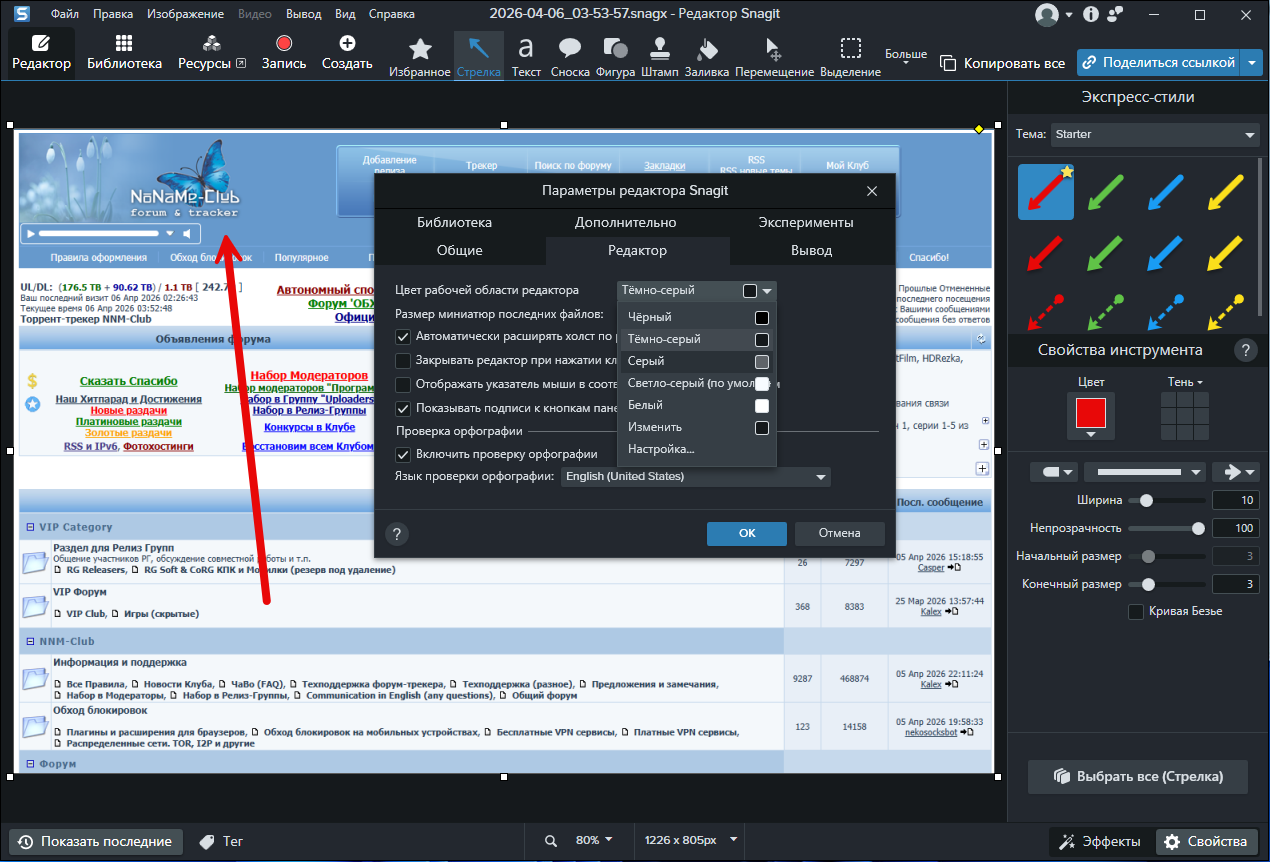Switch to the Библиотека tab in dialog
This screenshot has width=1270, height=862.
454,222
